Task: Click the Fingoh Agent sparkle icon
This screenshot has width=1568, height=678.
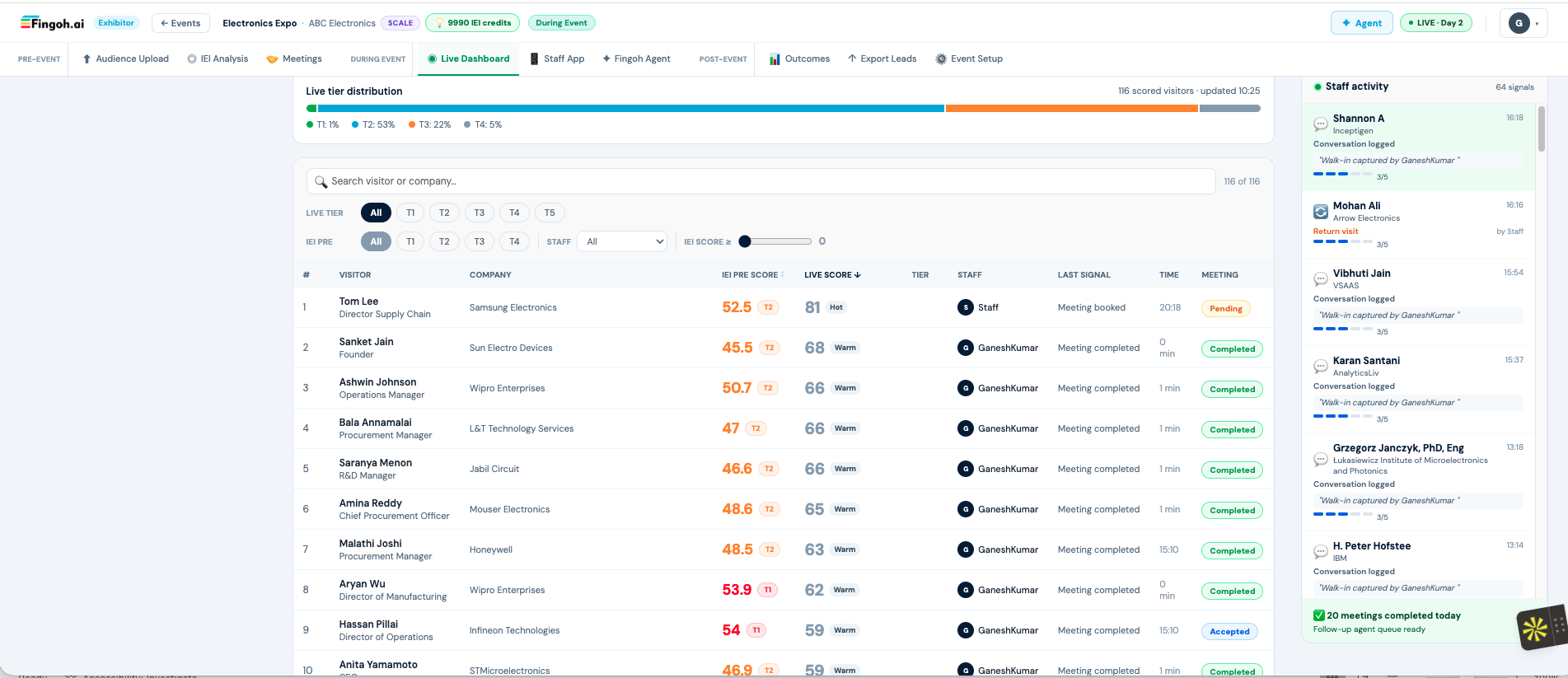Action: tap(606, 58)
